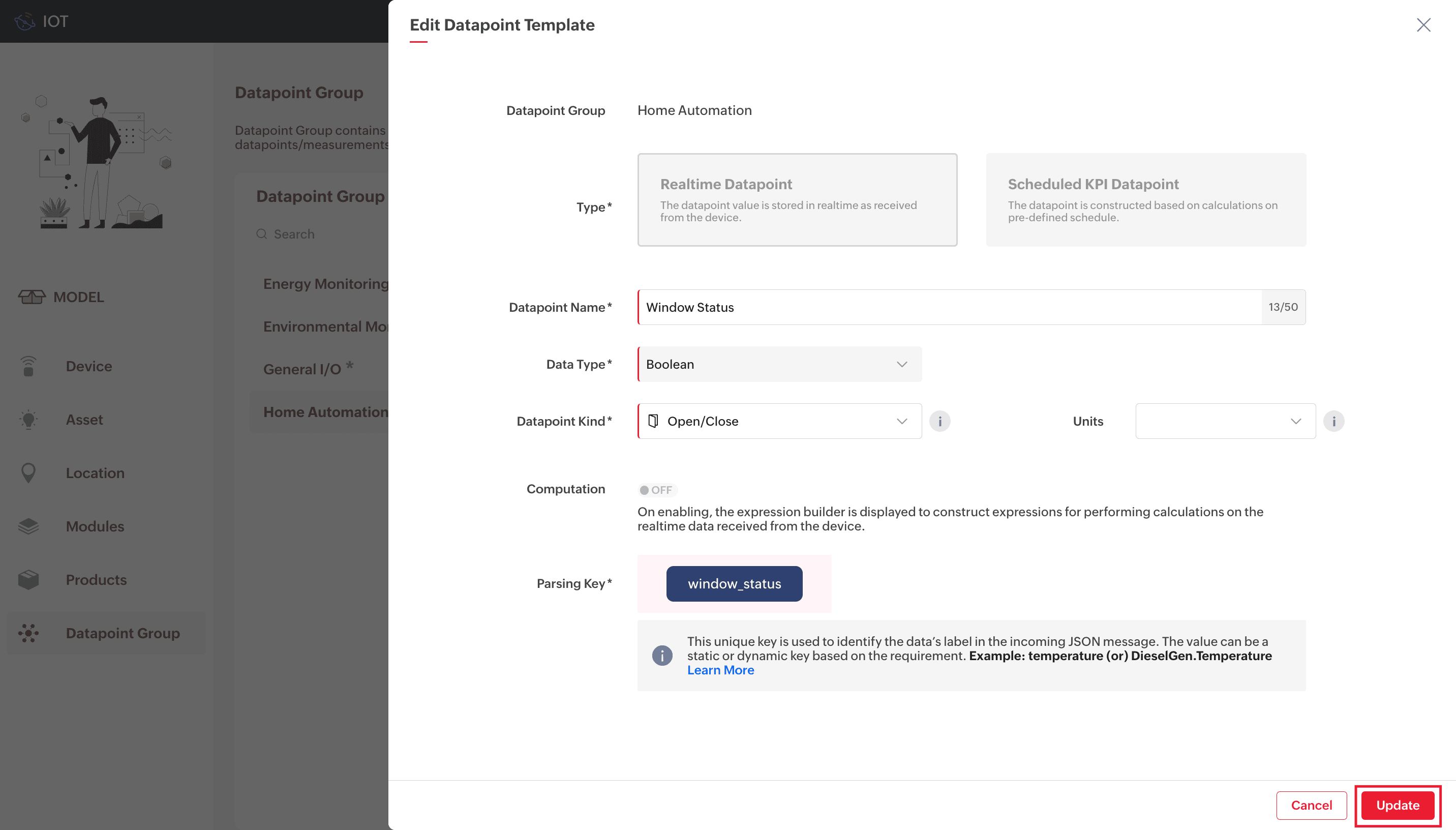Image resolution: width=1456 pixels, height=830 pixels.
Task: Click the Asset lightbulb icon
Action: 28,420
